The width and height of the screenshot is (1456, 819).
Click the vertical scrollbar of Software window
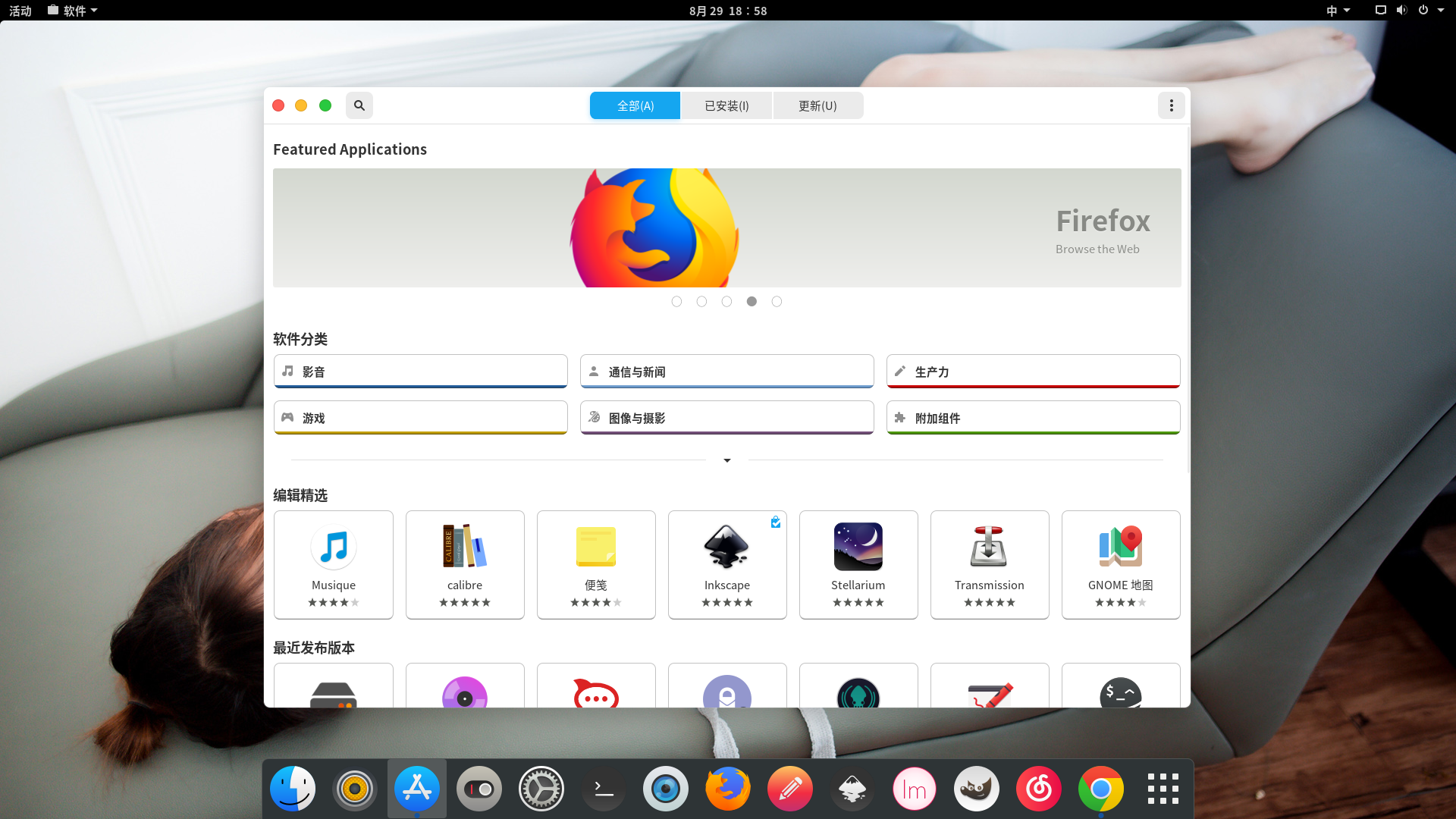pyautogui.click(x=1188, y=300)
